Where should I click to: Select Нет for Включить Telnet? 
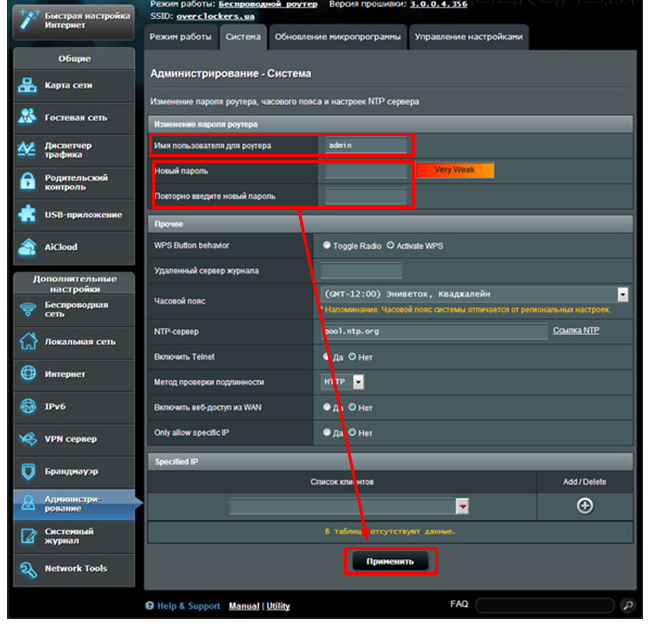[x=352, y=356]
